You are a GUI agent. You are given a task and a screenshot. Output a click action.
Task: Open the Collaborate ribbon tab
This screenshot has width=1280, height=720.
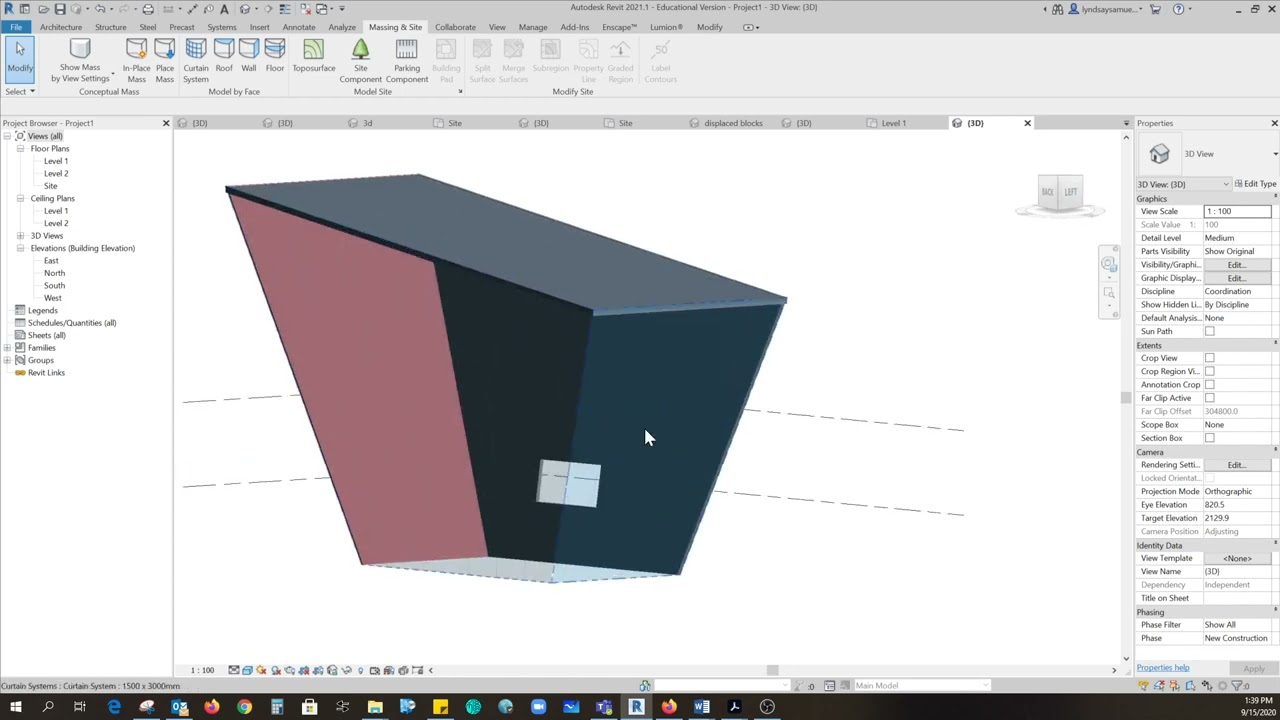coord(455,27)
